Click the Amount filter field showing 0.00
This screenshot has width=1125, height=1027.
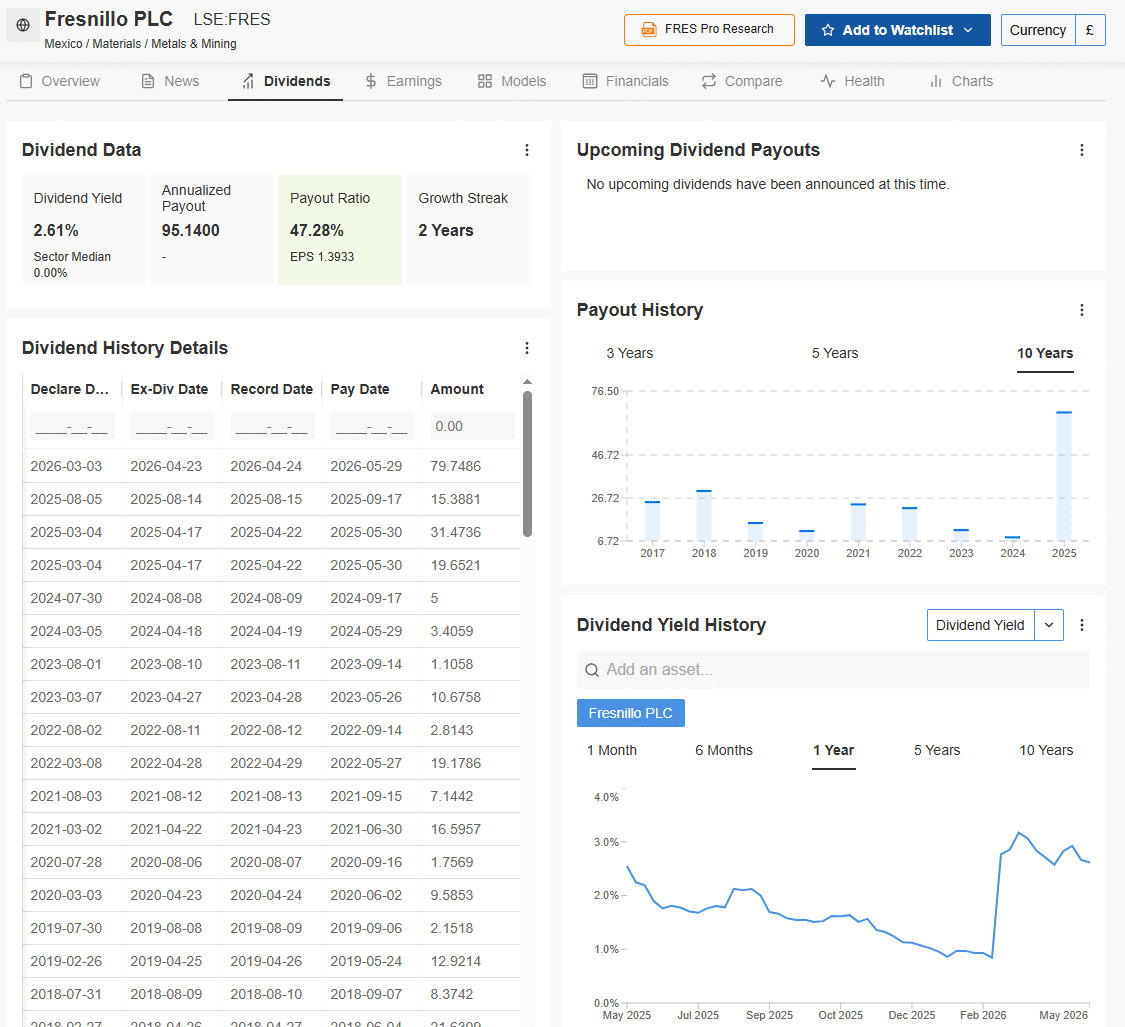point(472,426)
